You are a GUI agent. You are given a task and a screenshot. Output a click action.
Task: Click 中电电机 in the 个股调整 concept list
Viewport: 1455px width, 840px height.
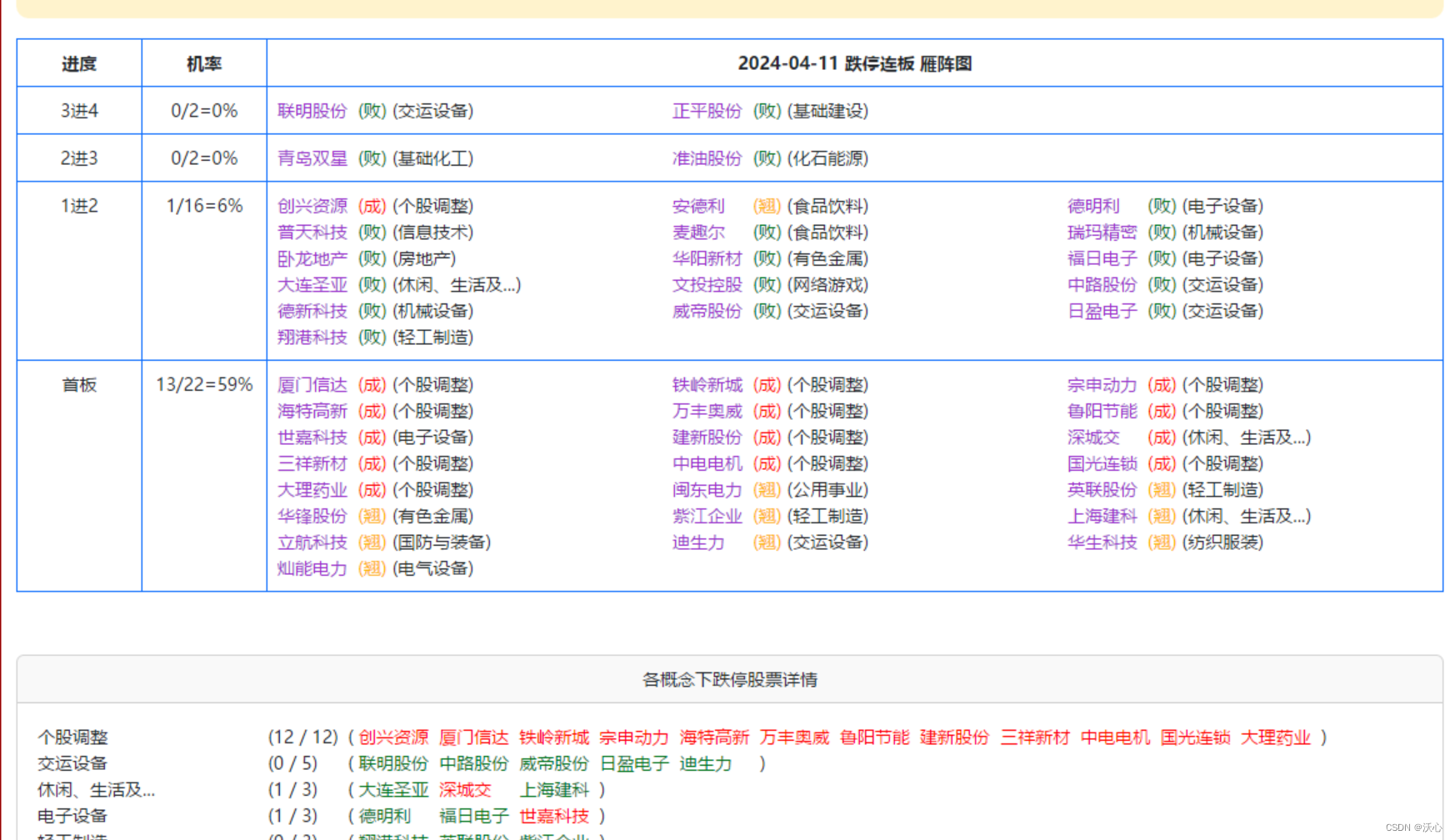pyautogui.click(x=1115, y=737)
